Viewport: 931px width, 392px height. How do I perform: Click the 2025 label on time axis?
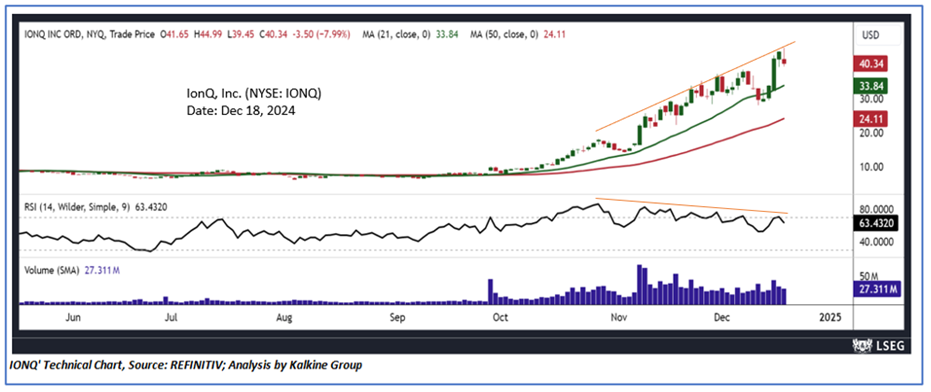point(830,318)
